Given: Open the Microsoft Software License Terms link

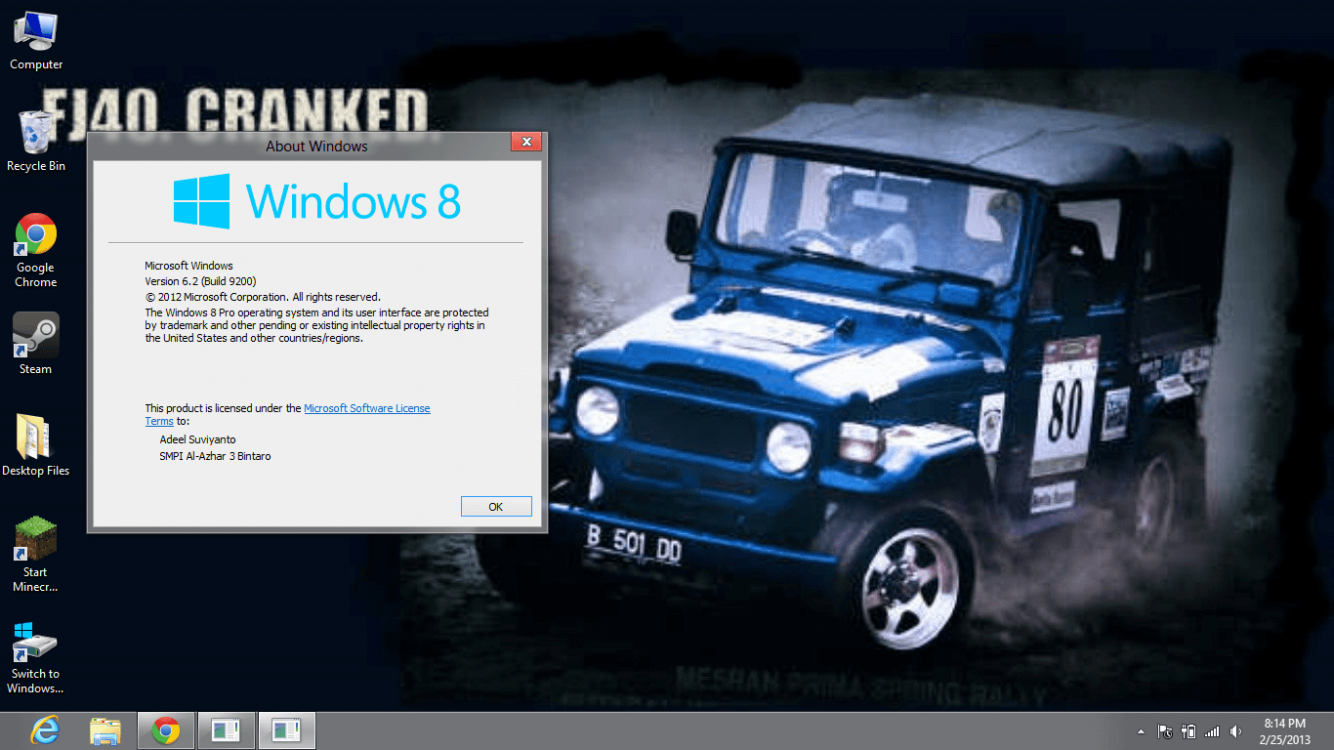Looking at the screenshot, I should [x=366, y=408].
